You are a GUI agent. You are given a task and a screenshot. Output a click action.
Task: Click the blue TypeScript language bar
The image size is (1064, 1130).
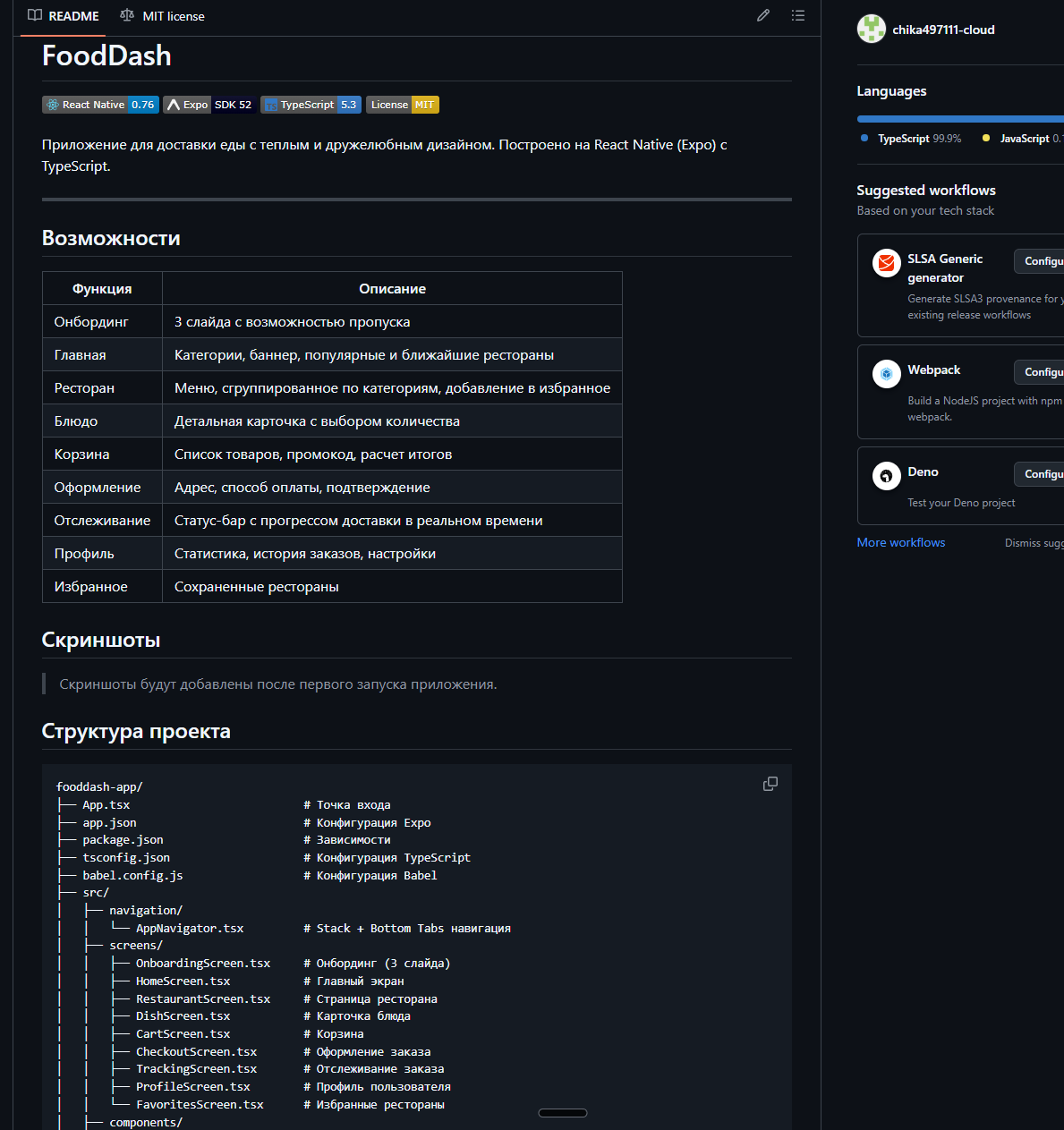tap(958, 119)
